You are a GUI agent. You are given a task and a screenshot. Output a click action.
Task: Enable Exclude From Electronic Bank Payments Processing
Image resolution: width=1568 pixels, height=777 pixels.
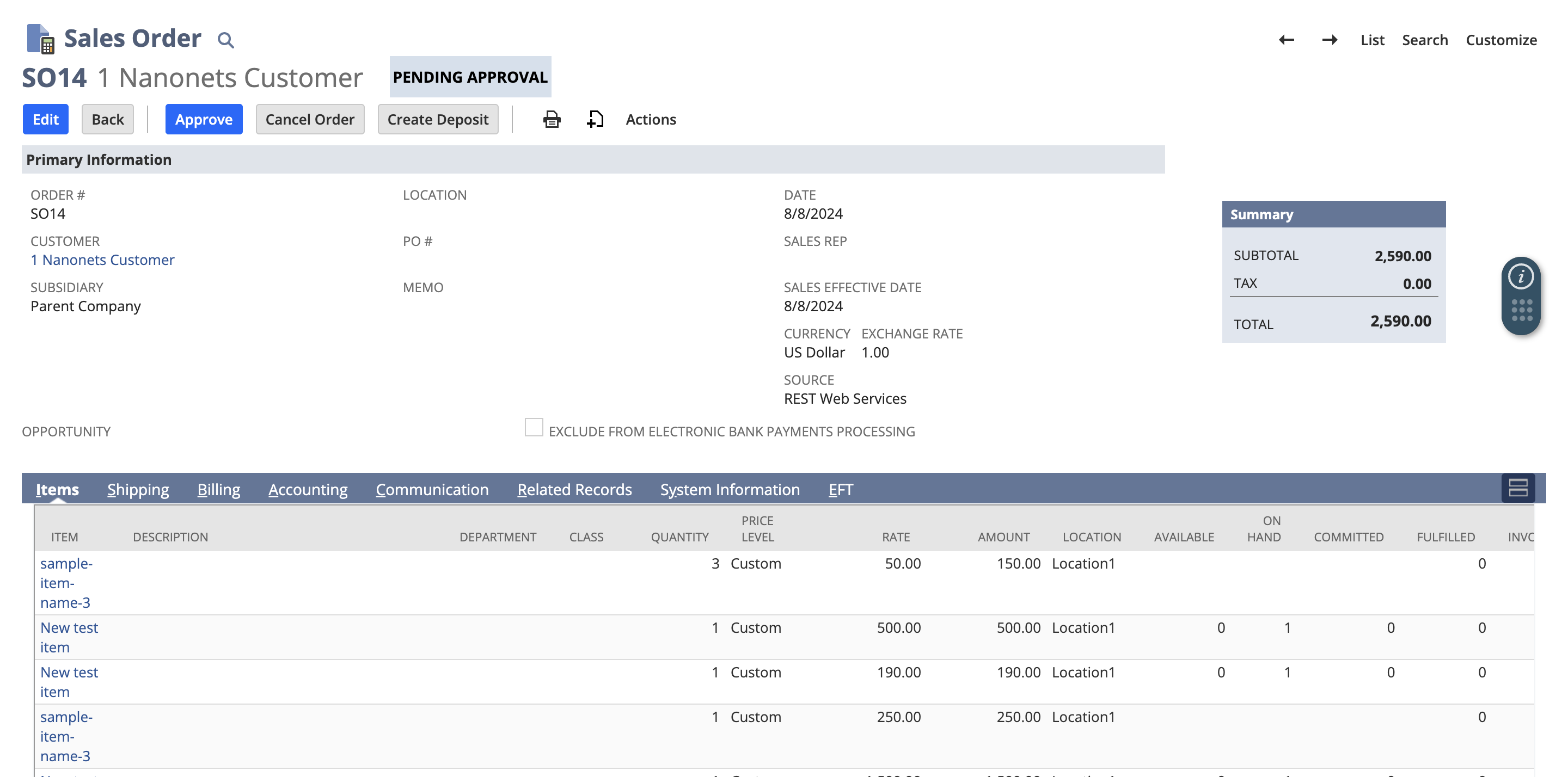coord(534,428)
